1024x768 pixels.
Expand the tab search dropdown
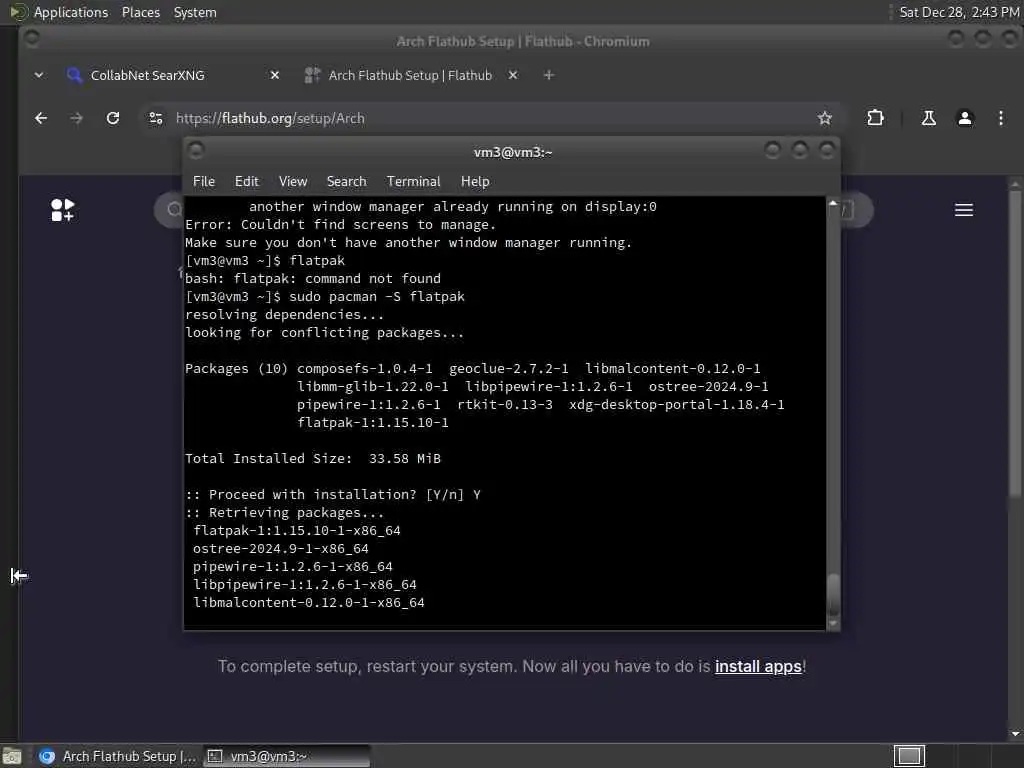[x=39, y=75]
